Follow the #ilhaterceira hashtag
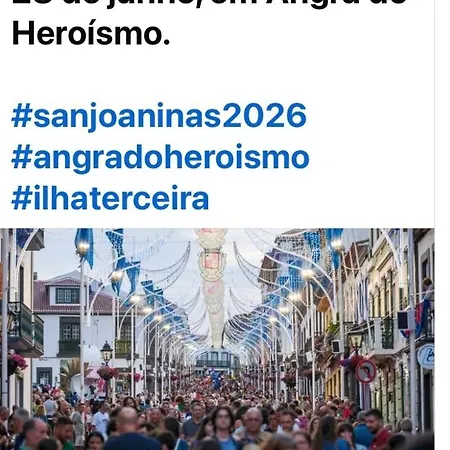450x450 pixels. pyautogui.click(x=110, y=198)
